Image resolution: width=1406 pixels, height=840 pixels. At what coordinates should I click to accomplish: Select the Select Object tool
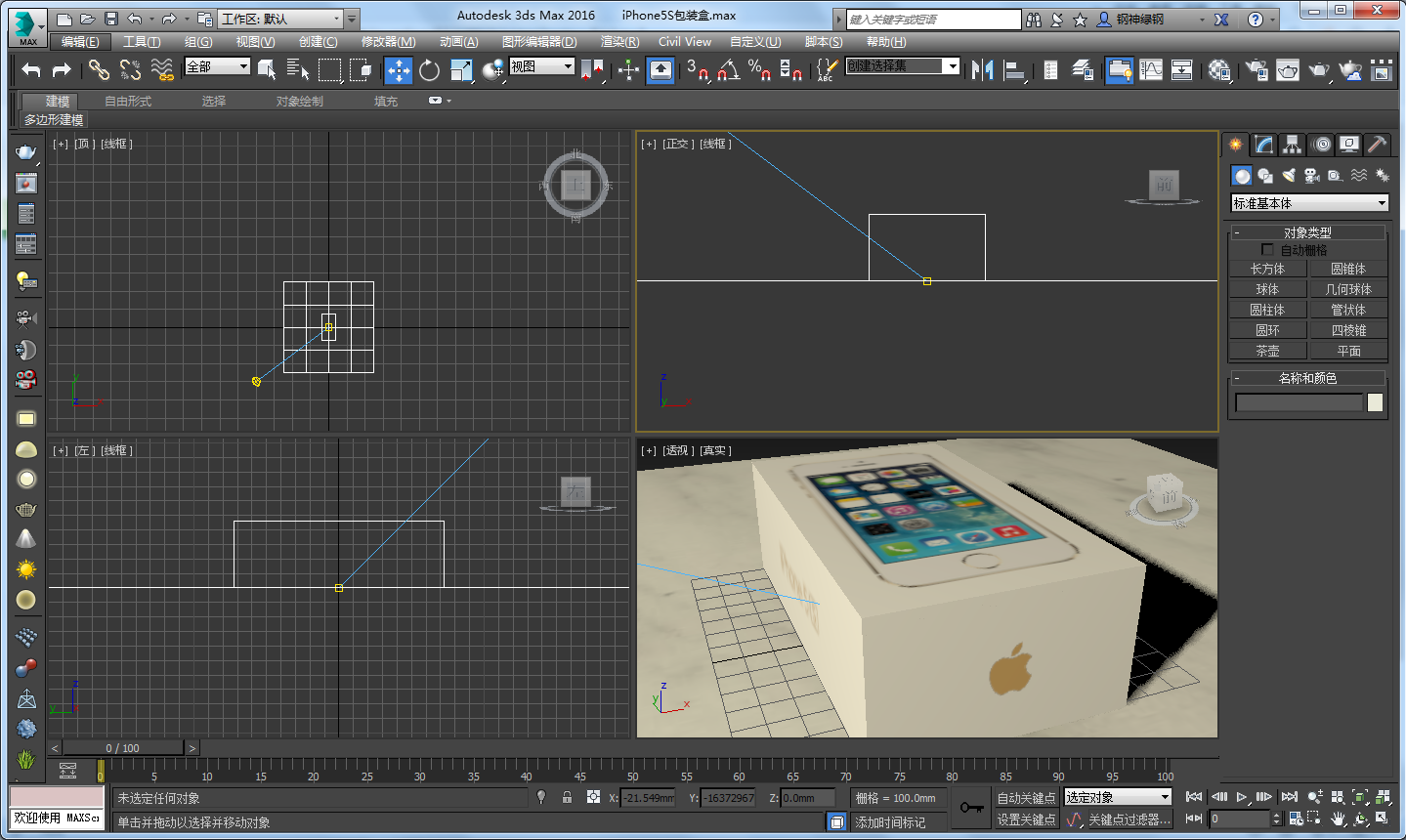click(266, 69)
